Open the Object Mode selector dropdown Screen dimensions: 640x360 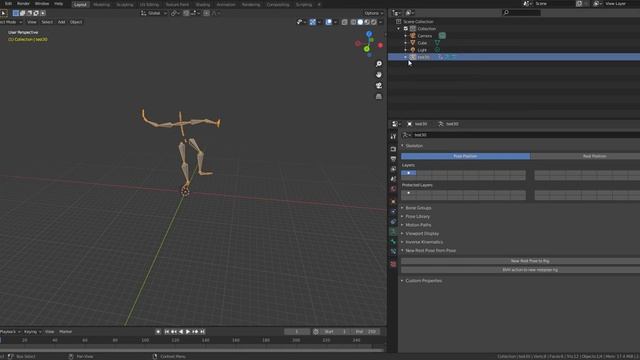pyautogui.click(x=10, y=22)
